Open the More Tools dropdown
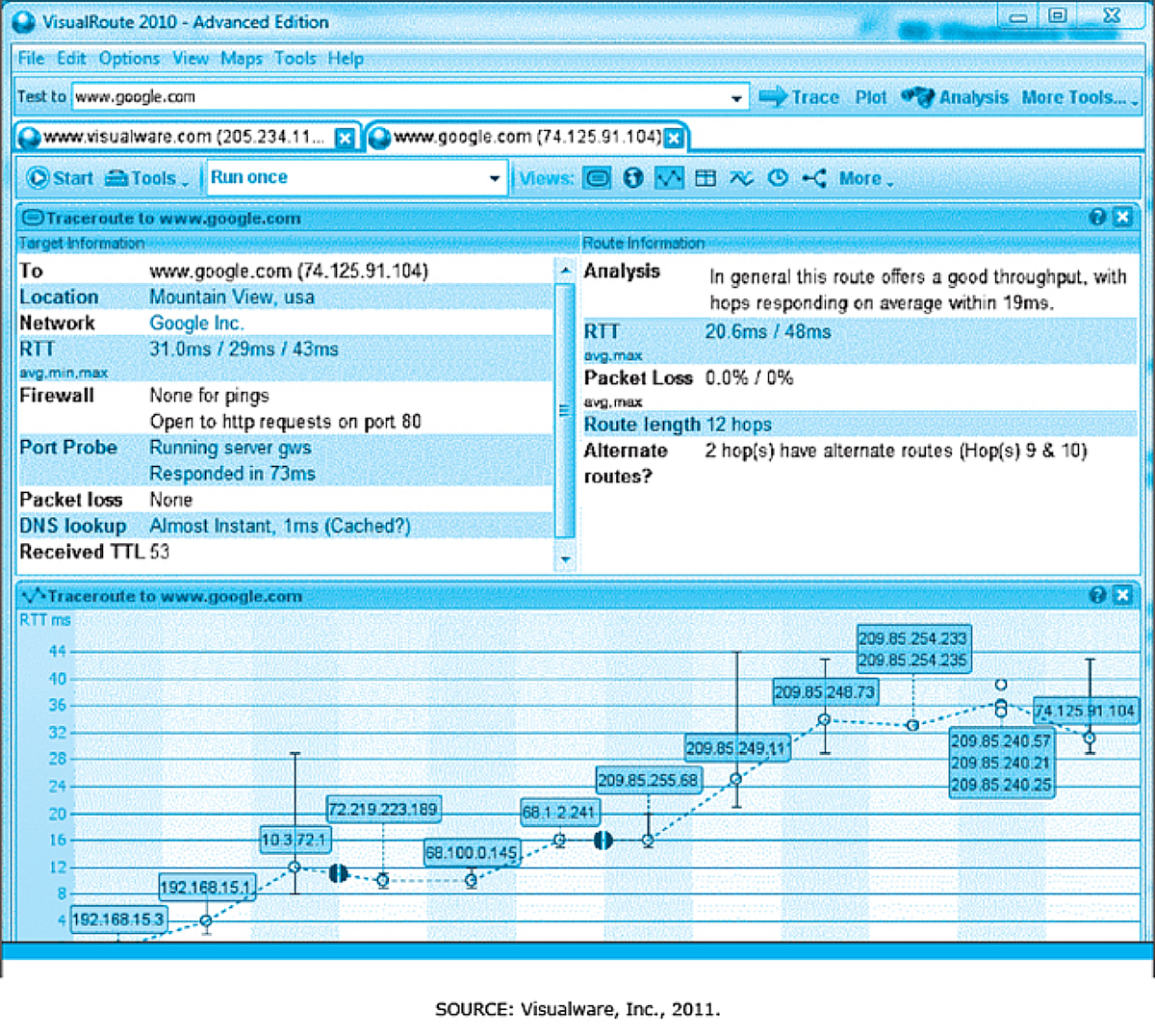This screenshot has width=1155, height=1036. pos(1080,97)
